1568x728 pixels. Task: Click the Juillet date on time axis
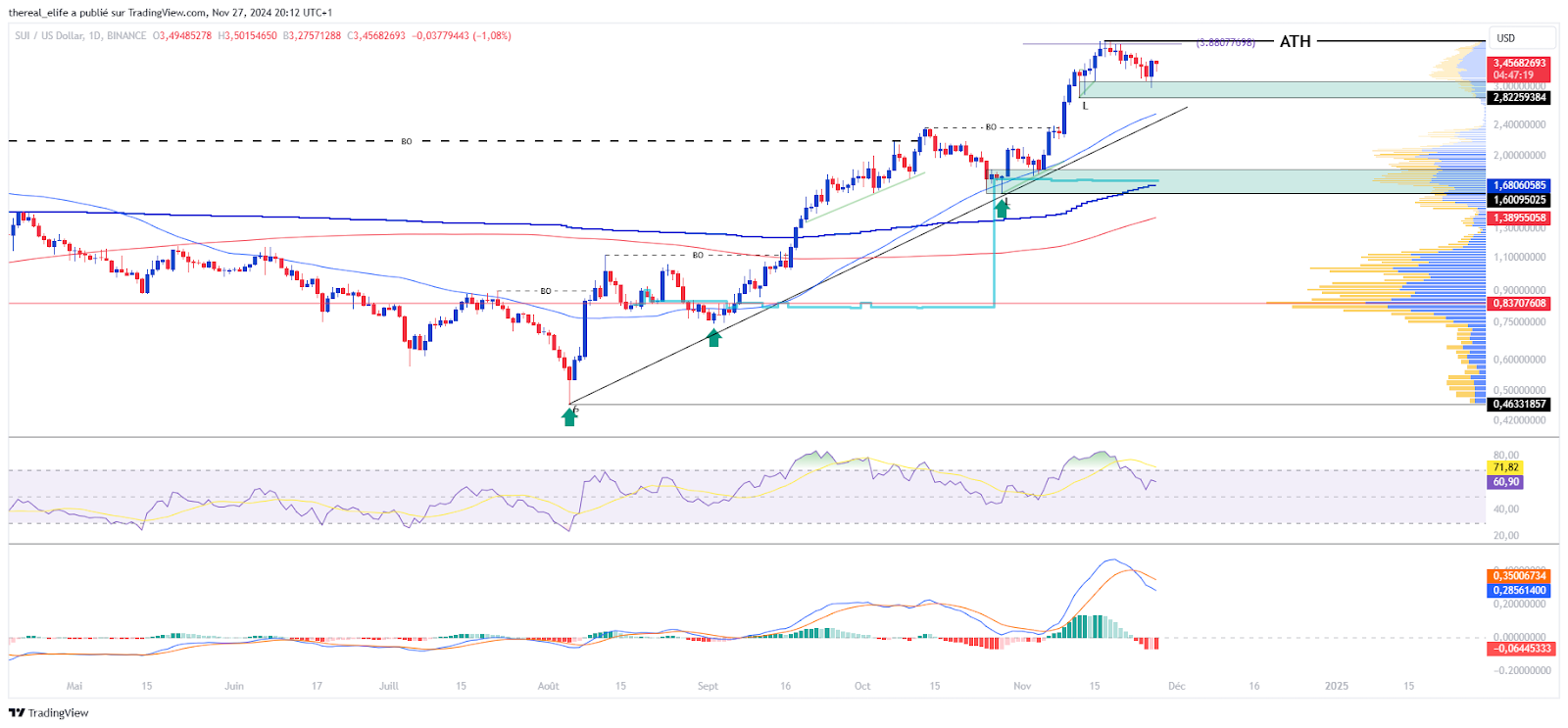389,686
